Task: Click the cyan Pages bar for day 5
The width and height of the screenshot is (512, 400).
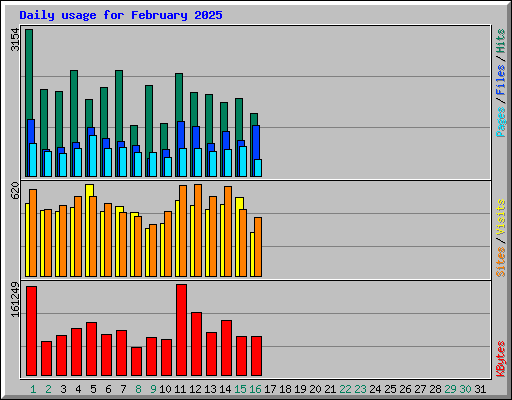Action: pos(93,156)
